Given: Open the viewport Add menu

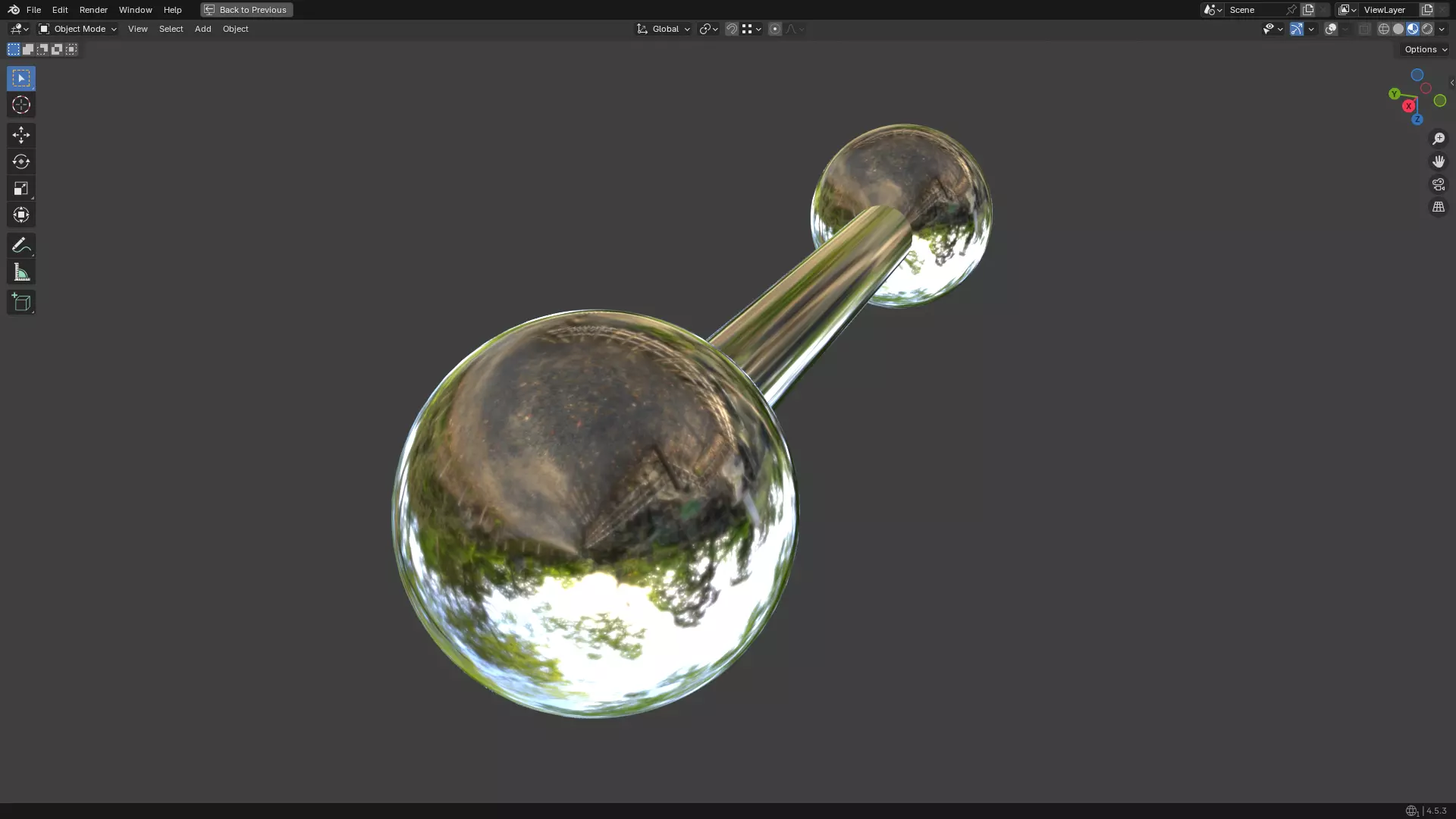Looking at the screenshot, I should (202, 29).
